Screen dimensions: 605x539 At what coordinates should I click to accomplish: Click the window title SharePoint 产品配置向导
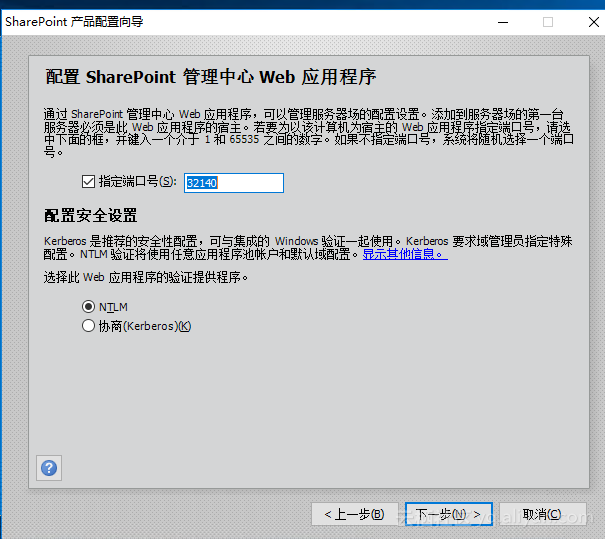[x=74, y=22]
